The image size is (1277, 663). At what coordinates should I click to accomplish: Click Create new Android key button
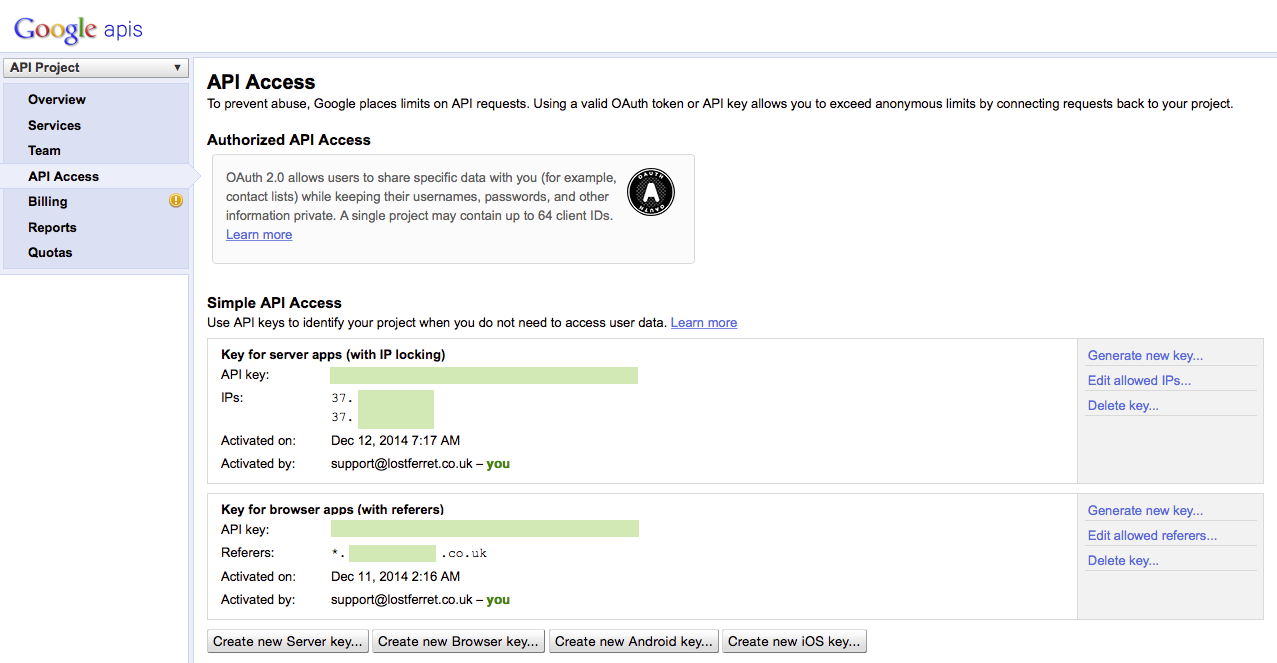634,641
